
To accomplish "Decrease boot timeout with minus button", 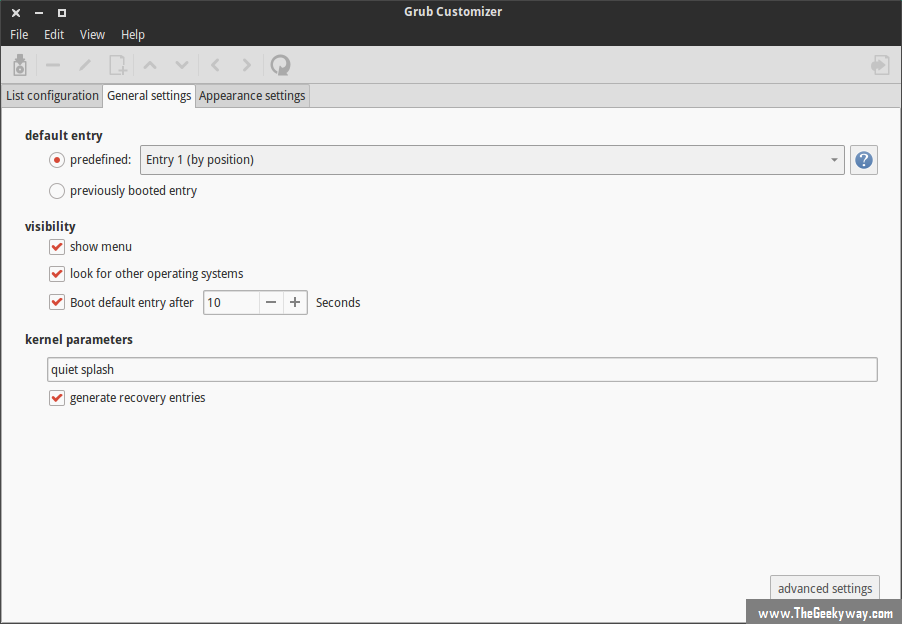I will pyautogui.click(x=271, y=303).
